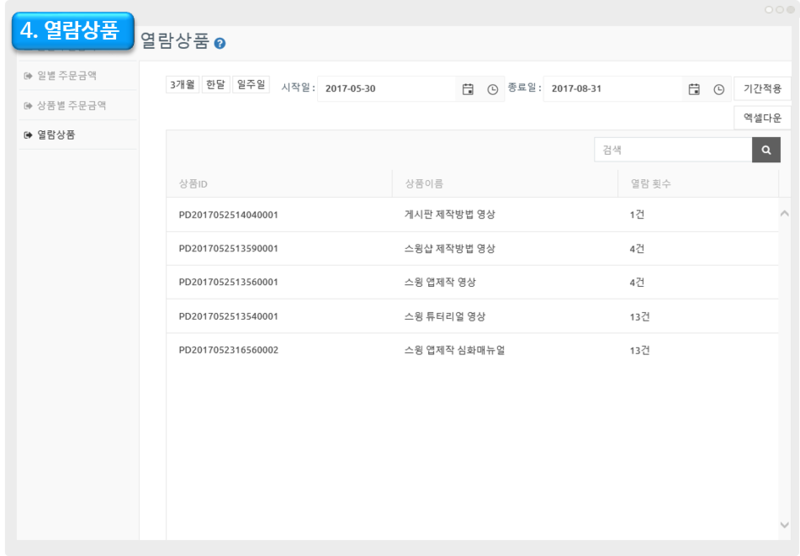Open the end date calendar picker icon
The width and height of the screenshot is (800, 556).
click(694, 89)
